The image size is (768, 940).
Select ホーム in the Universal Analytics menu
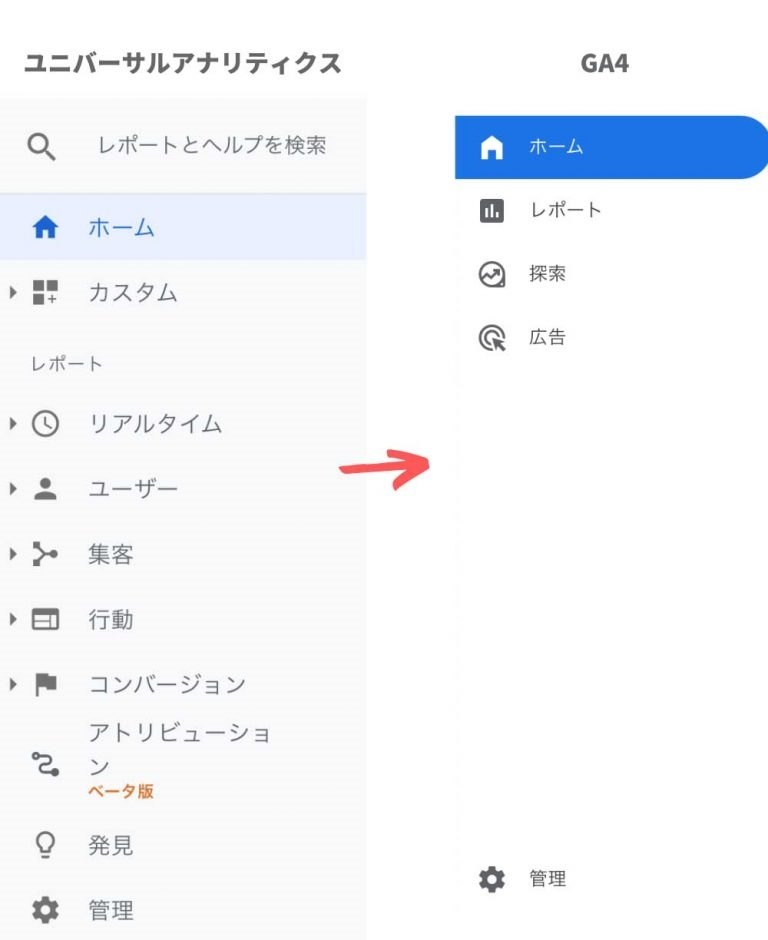183,227
